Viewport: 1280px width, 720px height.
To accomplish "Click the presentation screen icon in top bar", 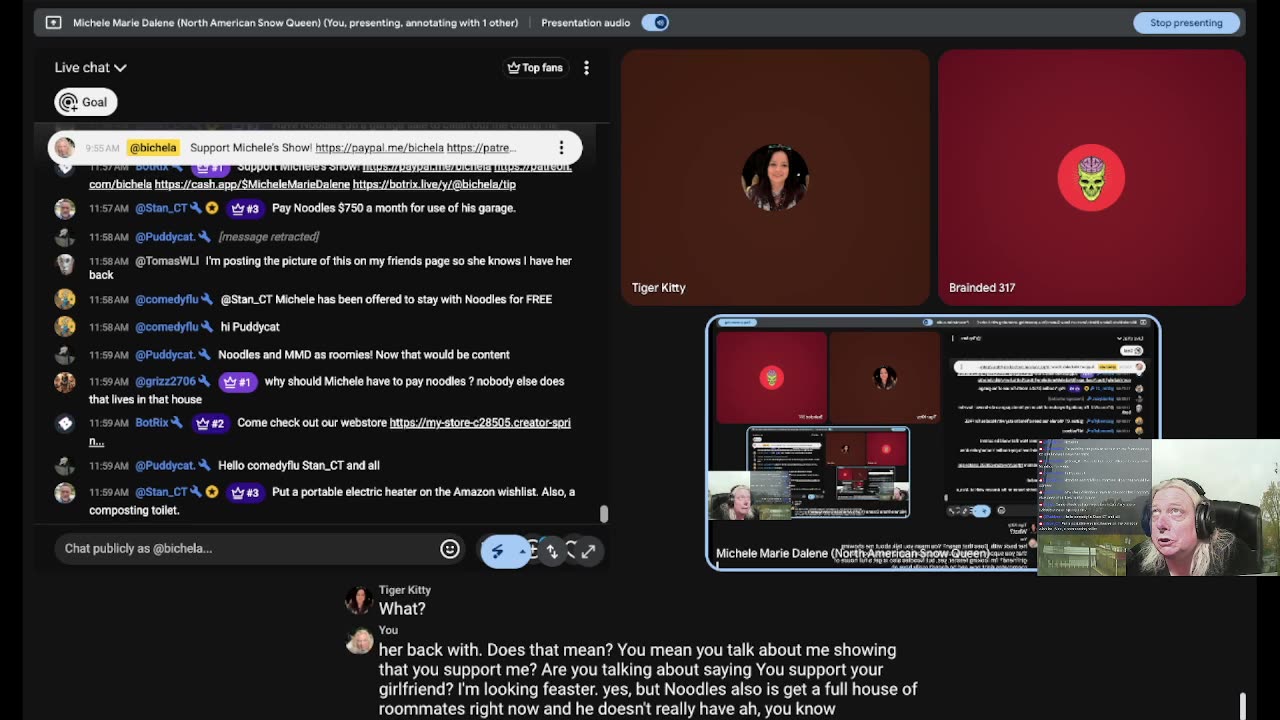I will tap(53, 22).
